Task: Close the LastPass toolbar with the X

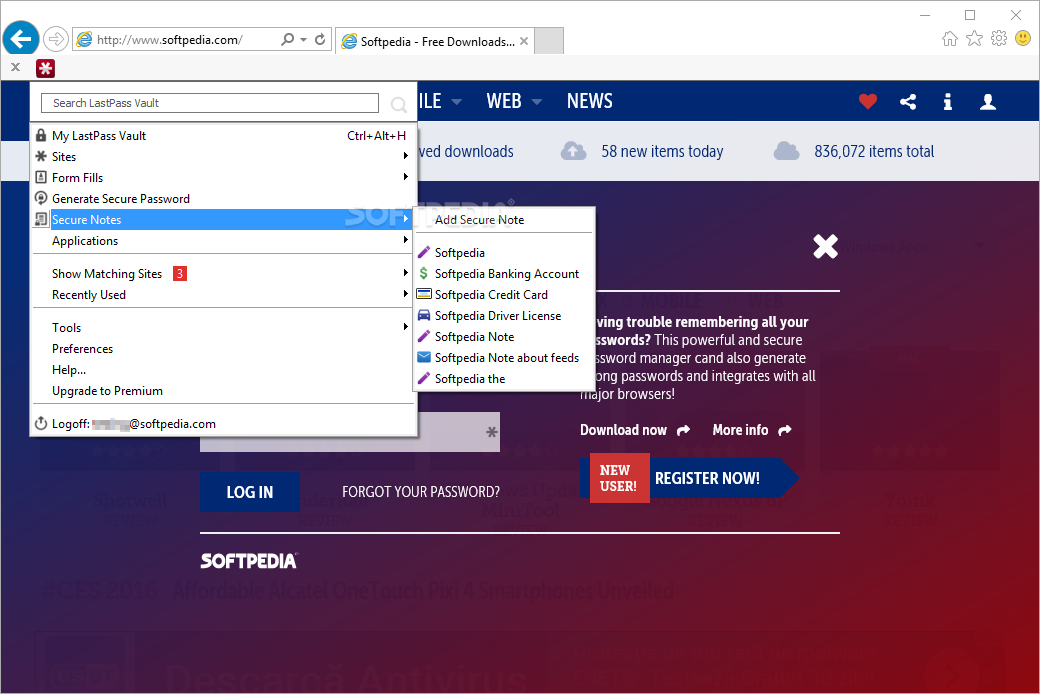Action: (15, 67)
